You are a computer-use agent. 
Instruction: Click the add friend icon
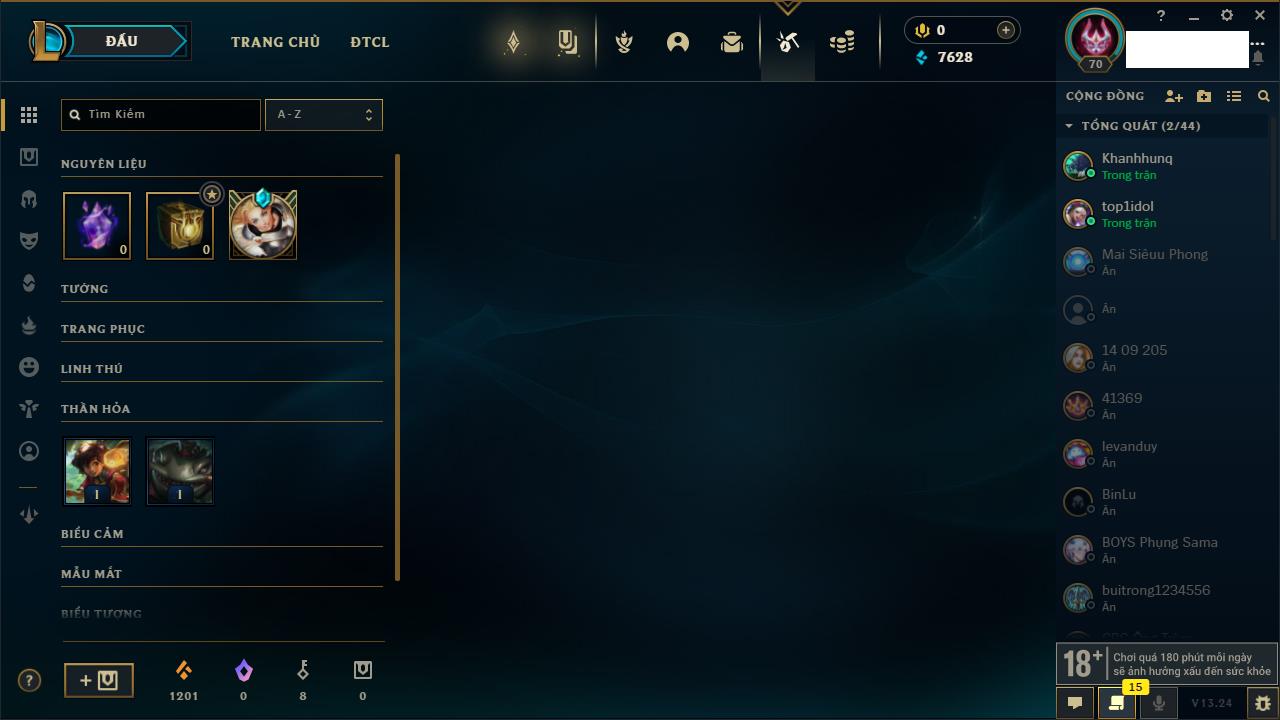(1174, 96)
